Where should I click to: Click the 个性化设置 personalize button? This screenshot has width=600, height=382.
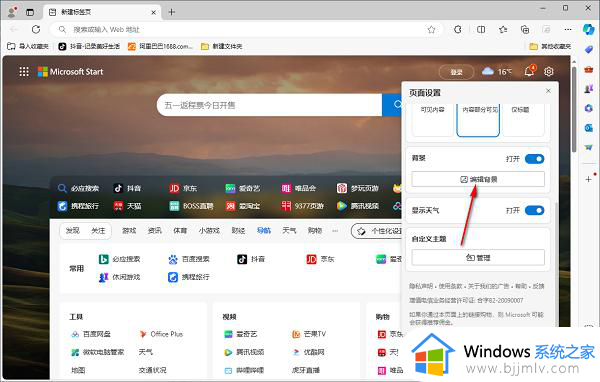377,231
